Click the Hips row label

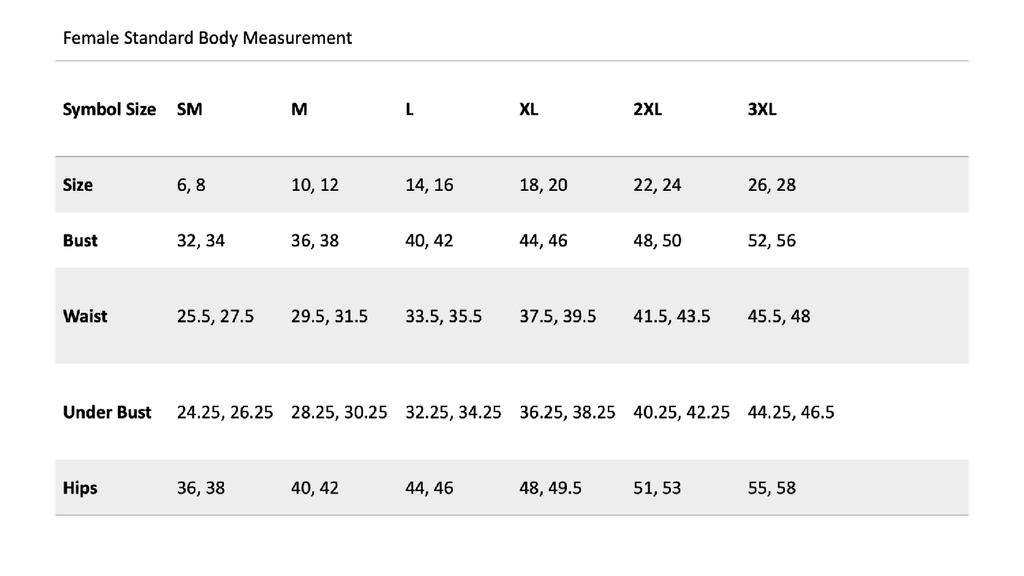80,488
